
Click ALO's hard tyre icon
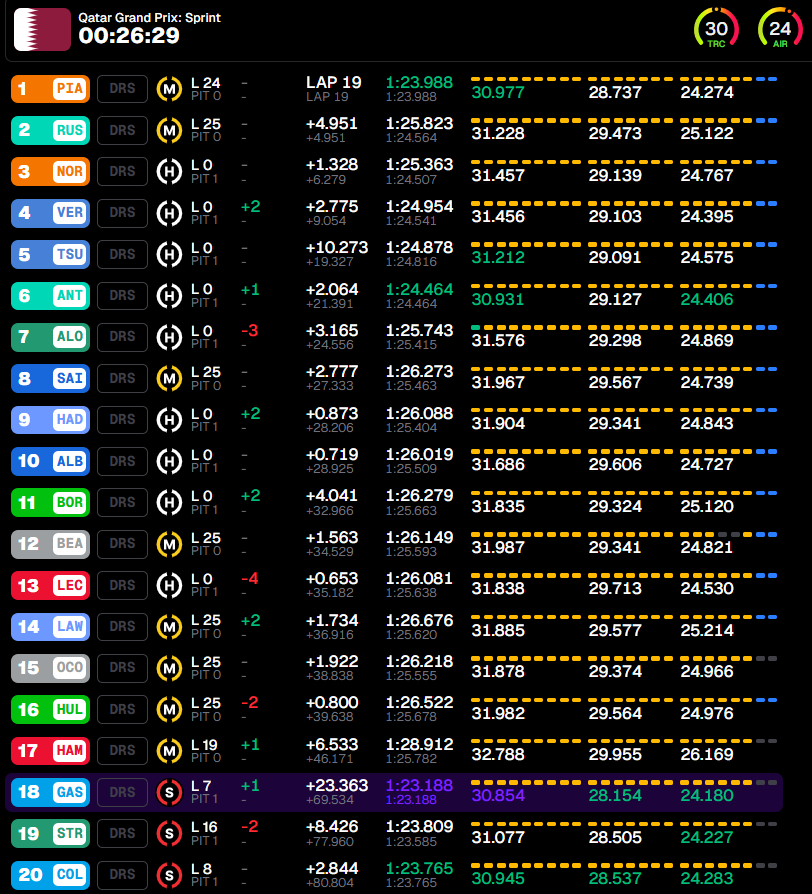169,337
